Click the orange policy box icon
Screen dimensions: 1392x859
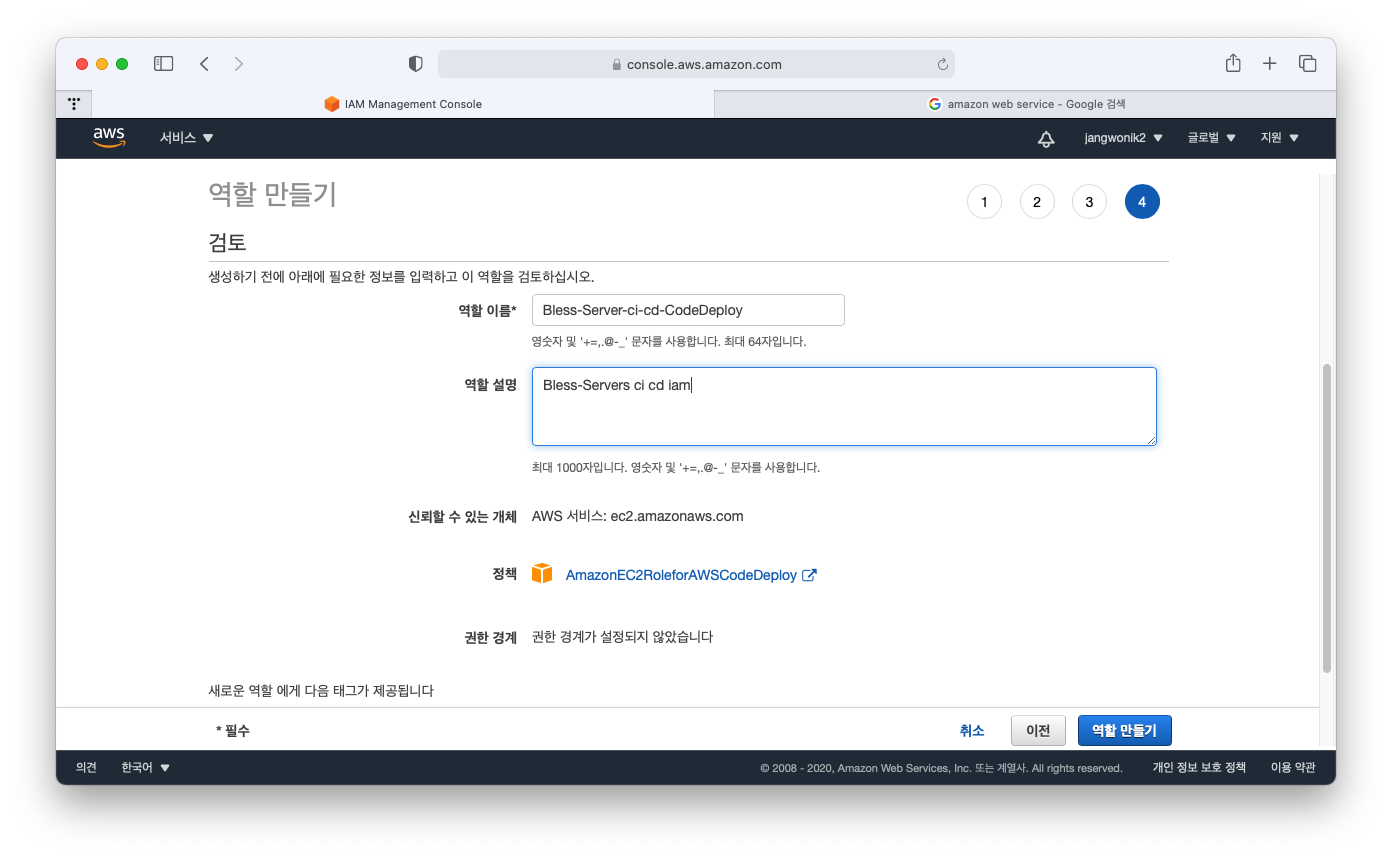(542, 574)
